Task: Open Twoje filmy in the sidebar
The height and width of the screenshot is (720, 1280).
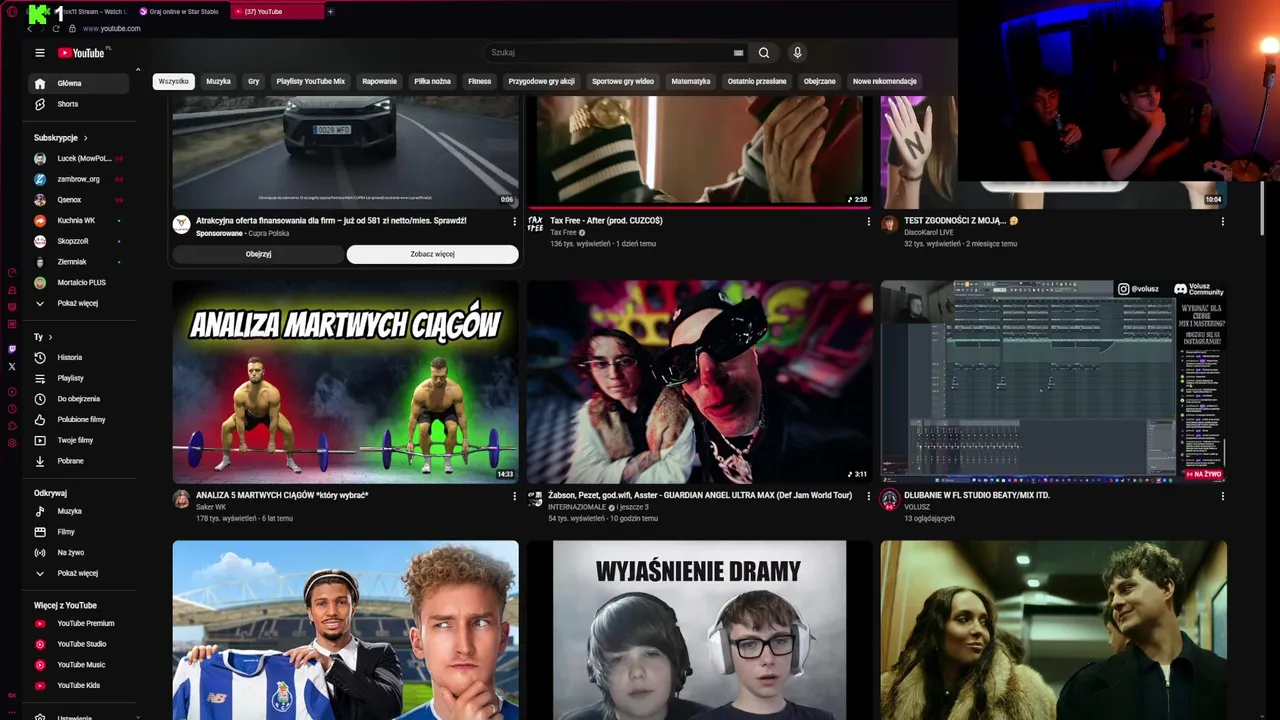Action: 80,440
